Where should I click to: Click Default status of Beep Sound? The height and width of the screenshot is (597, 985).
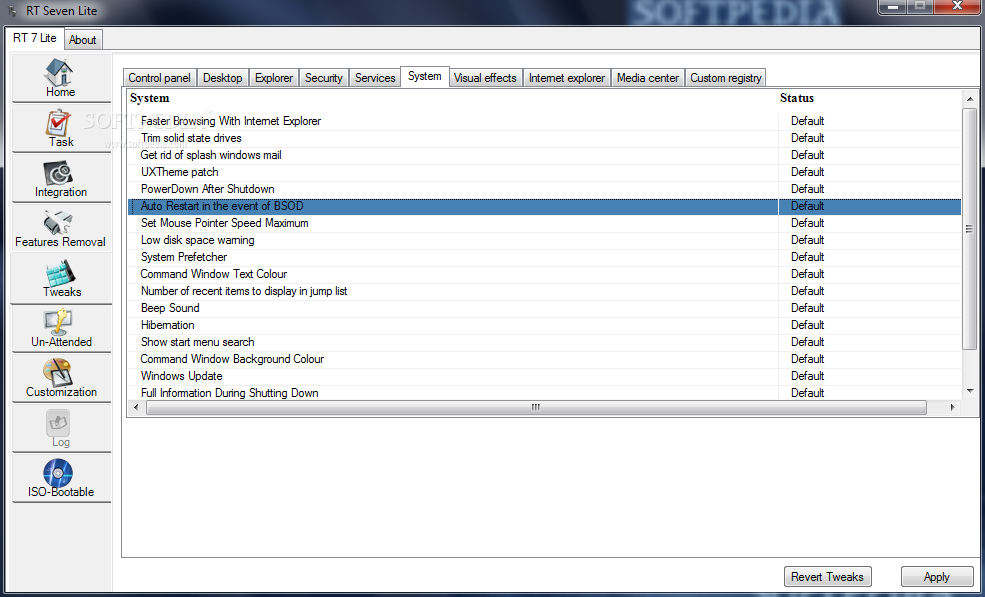(x=807, y=308)
